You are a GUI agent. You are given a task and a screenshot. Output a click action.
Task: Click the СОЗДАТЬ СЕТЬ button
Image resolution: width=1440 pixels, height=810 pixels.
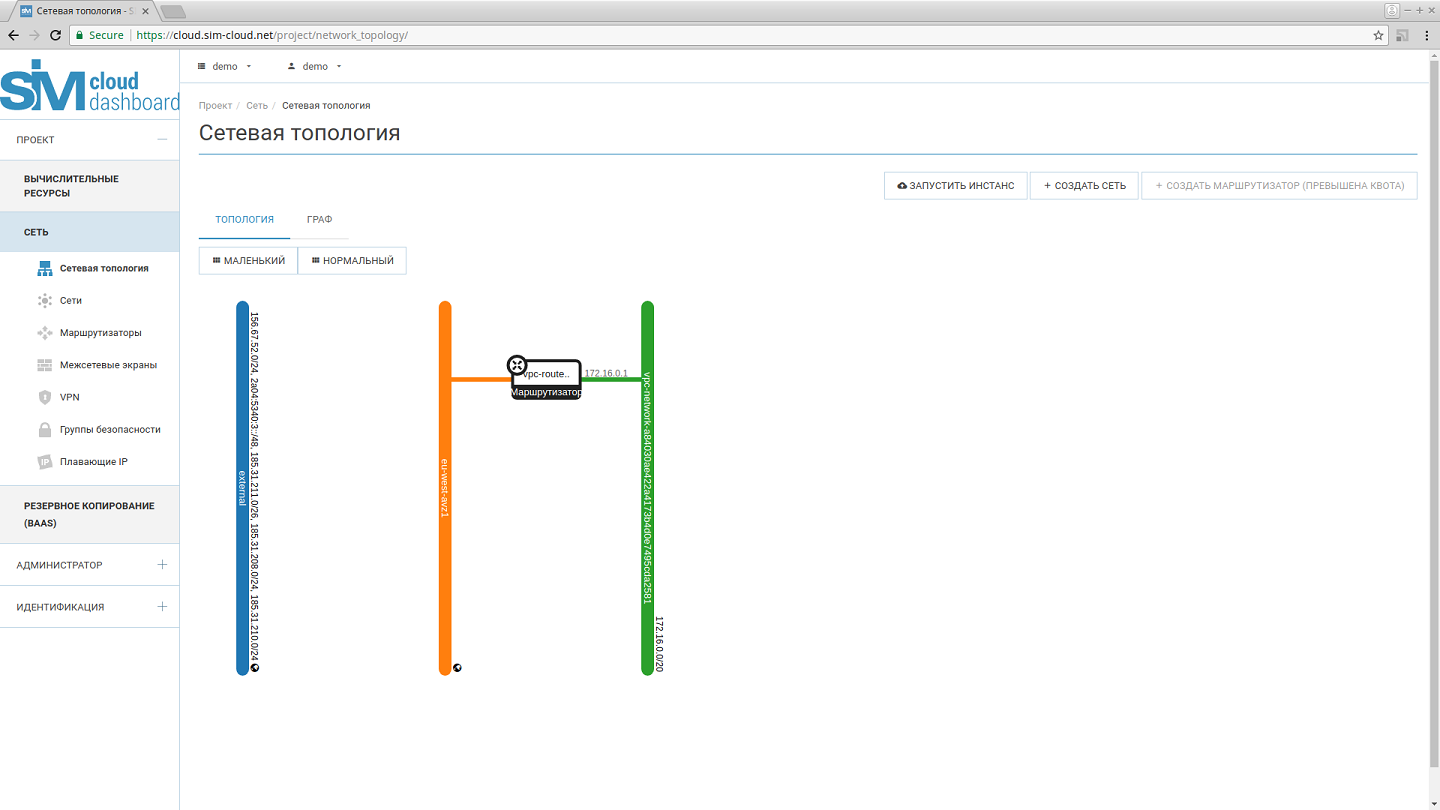(1084, 186)
